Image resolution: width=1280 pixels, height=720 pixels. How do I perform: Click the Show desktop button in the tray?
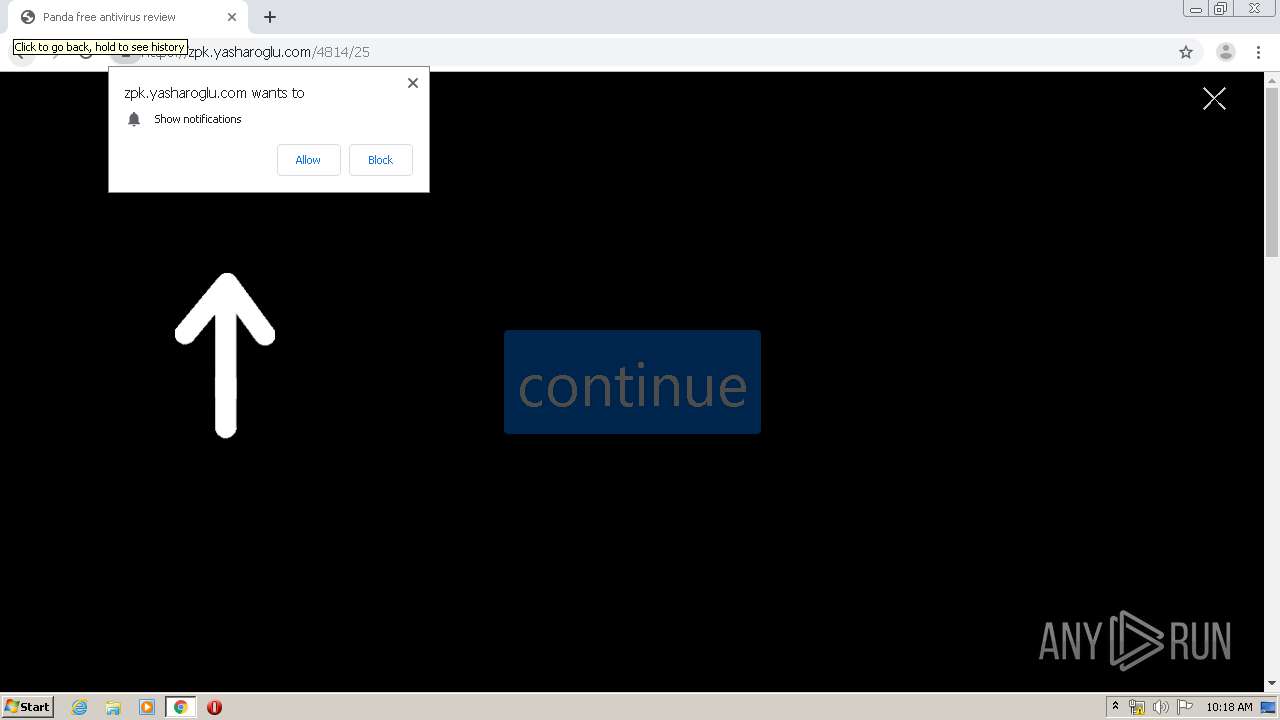tap(1269, 707)
